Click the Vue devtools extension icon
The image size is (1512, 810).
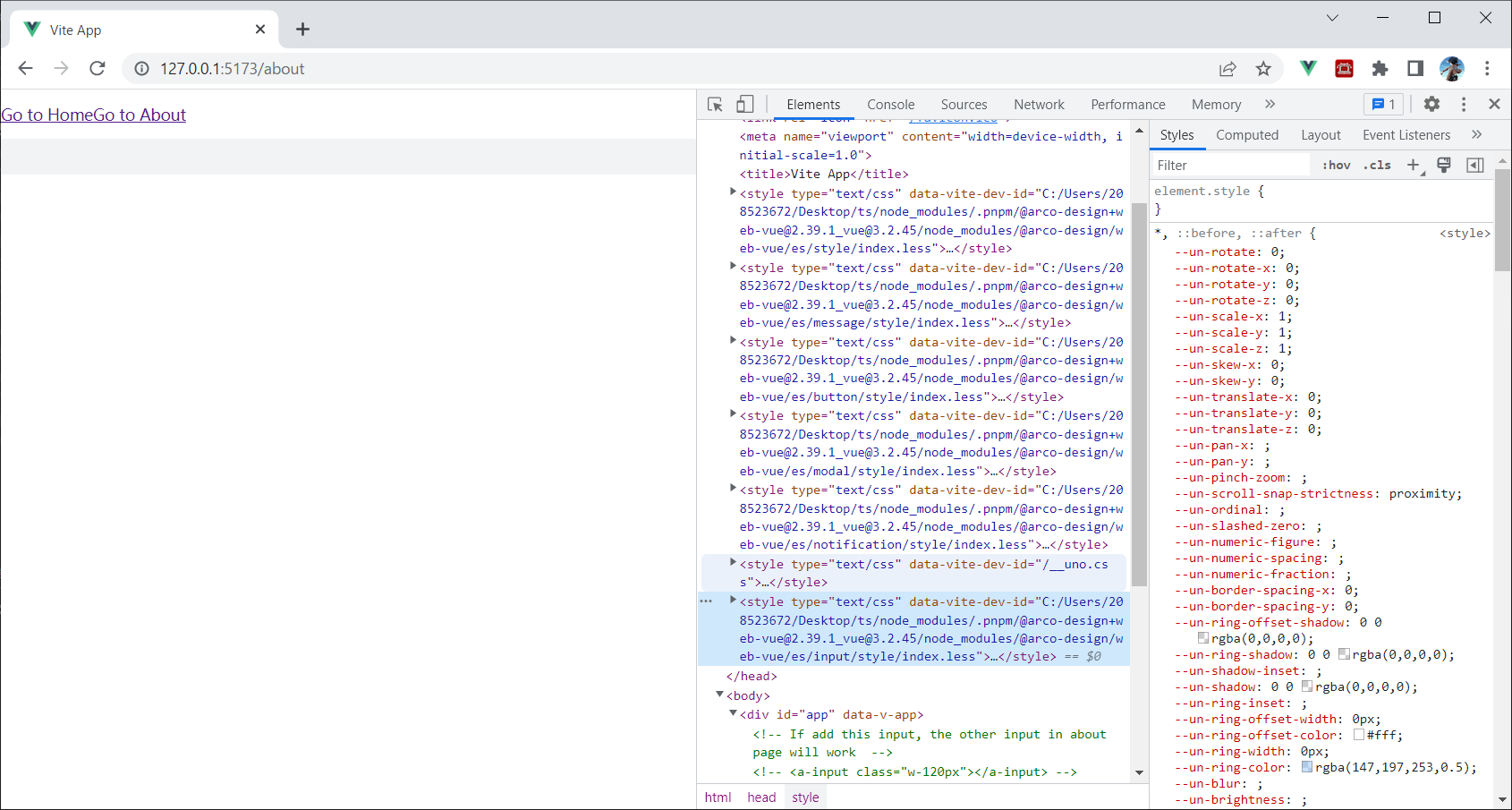click(x=1308, y=68)
